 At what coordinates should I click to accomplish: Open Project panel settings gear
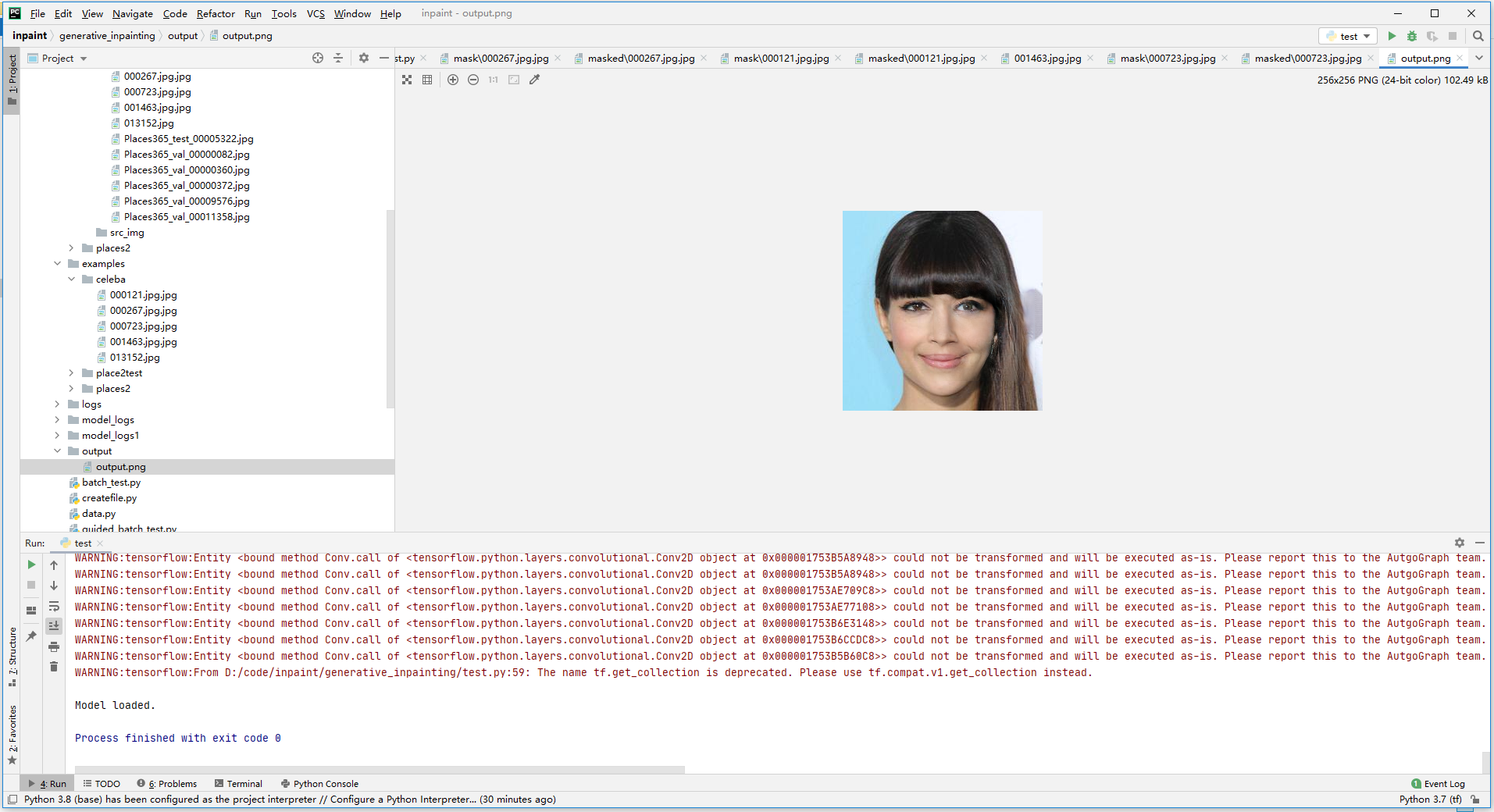364,58
